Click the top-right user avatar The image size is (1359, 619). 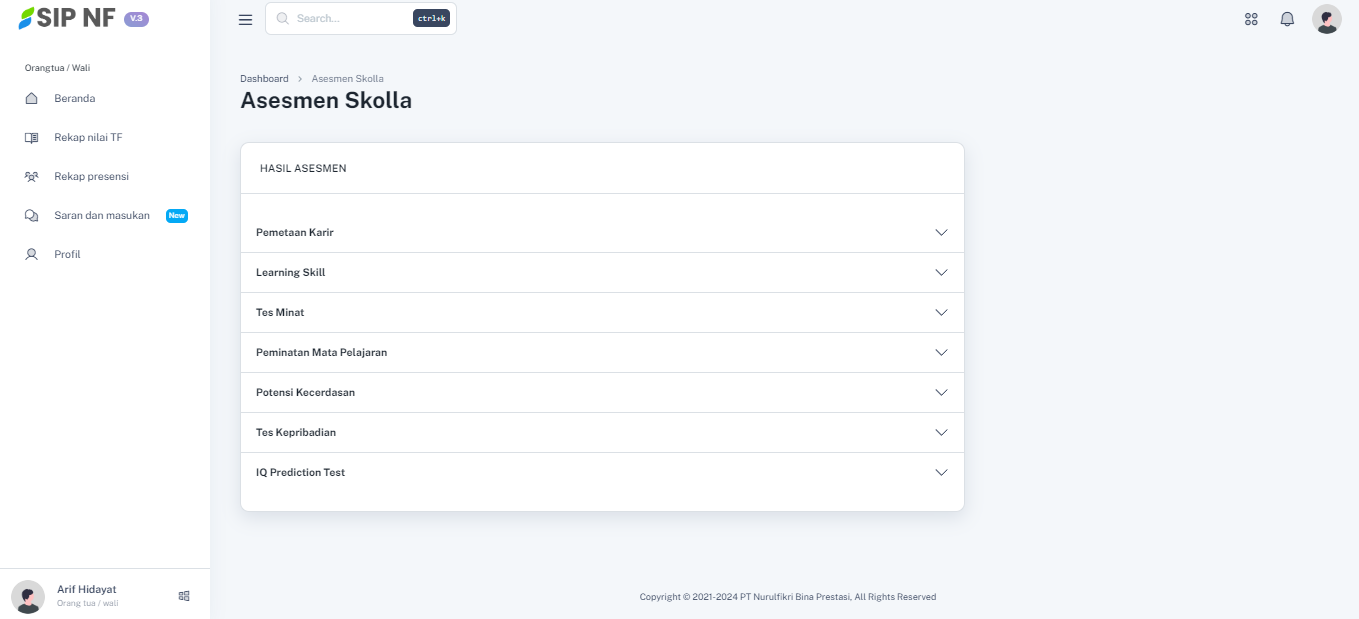(x=1326, y=19)
